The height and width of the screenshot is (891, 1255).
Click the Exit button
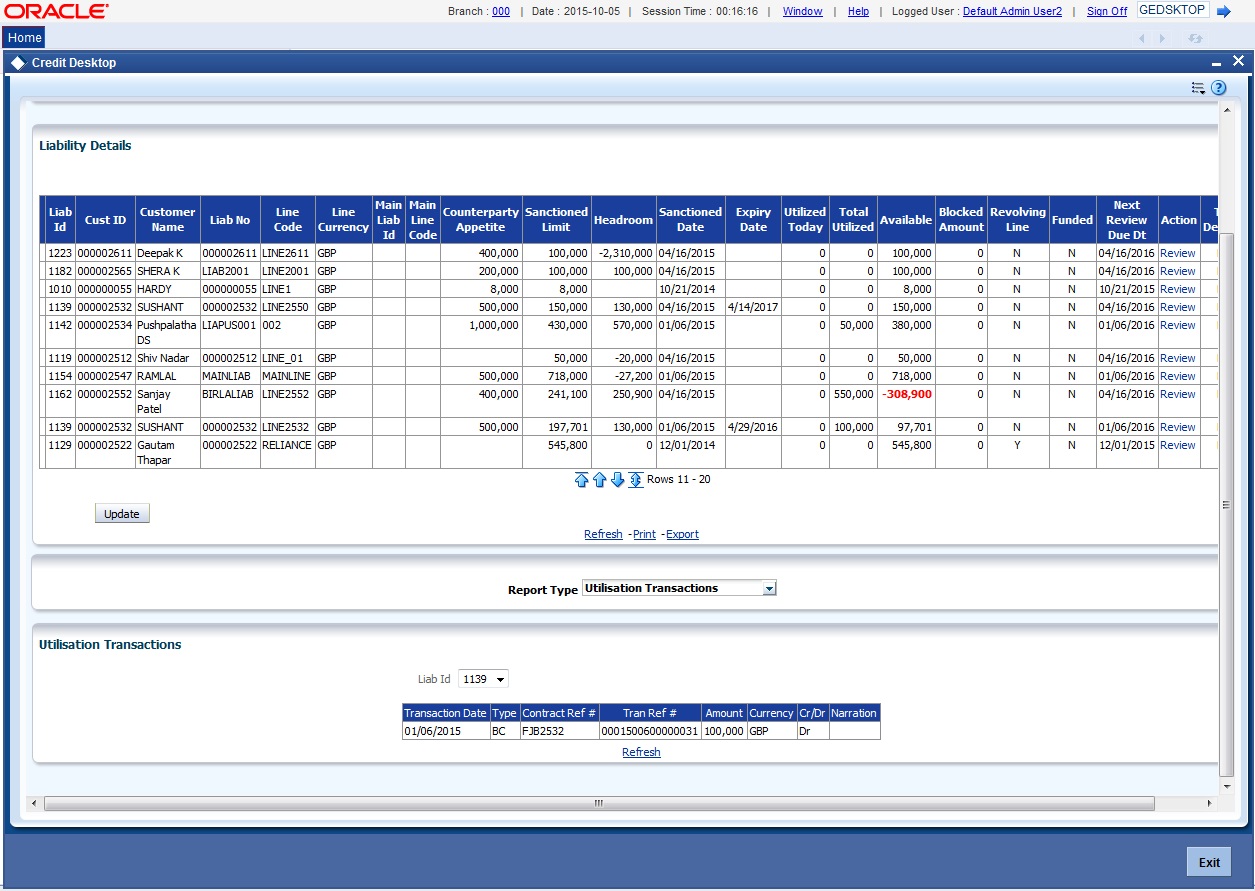pyautogui.click(x=1209, y=862)
